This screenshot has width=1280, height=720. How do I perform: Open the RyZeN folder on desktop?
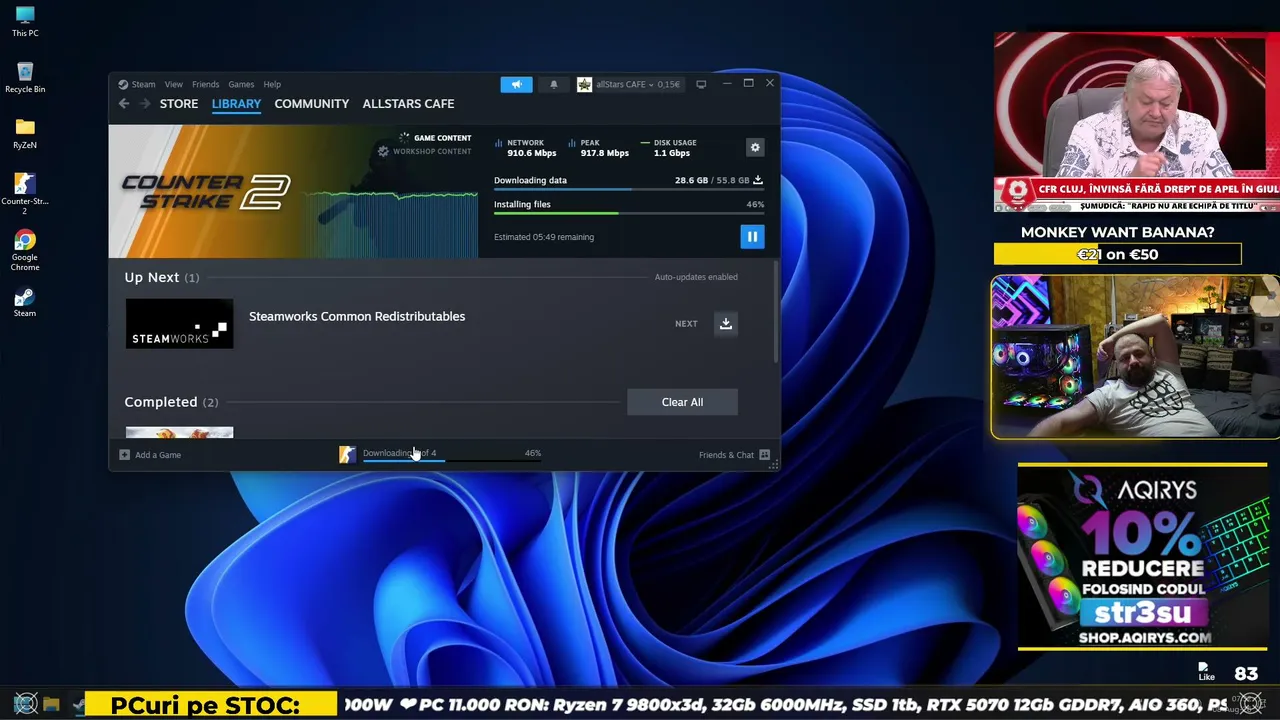(25, 133)
